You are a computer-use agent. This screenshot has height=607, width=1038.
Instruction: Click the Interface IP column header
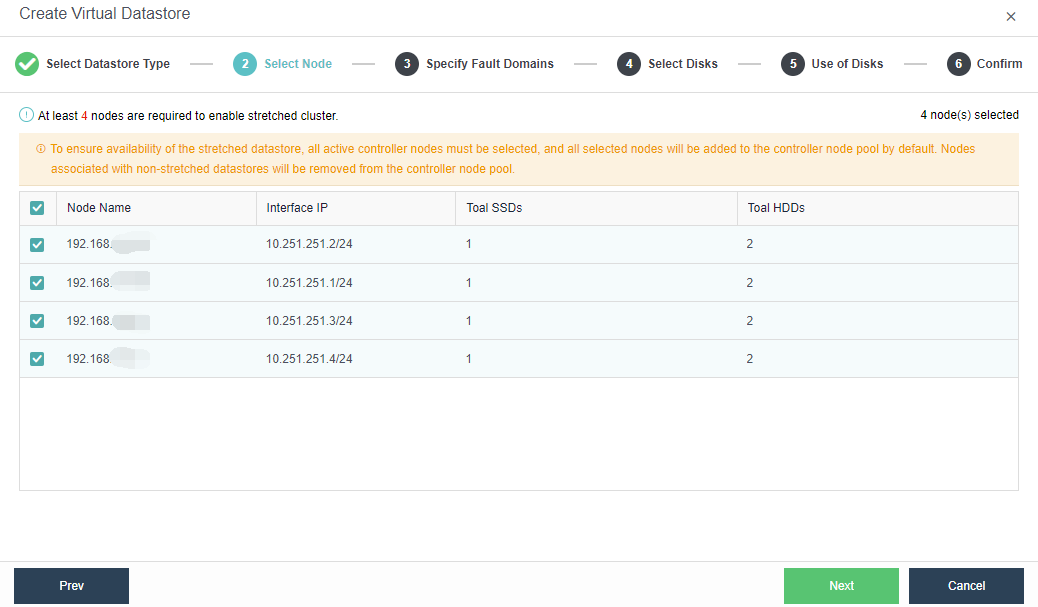tap(300, 208)
